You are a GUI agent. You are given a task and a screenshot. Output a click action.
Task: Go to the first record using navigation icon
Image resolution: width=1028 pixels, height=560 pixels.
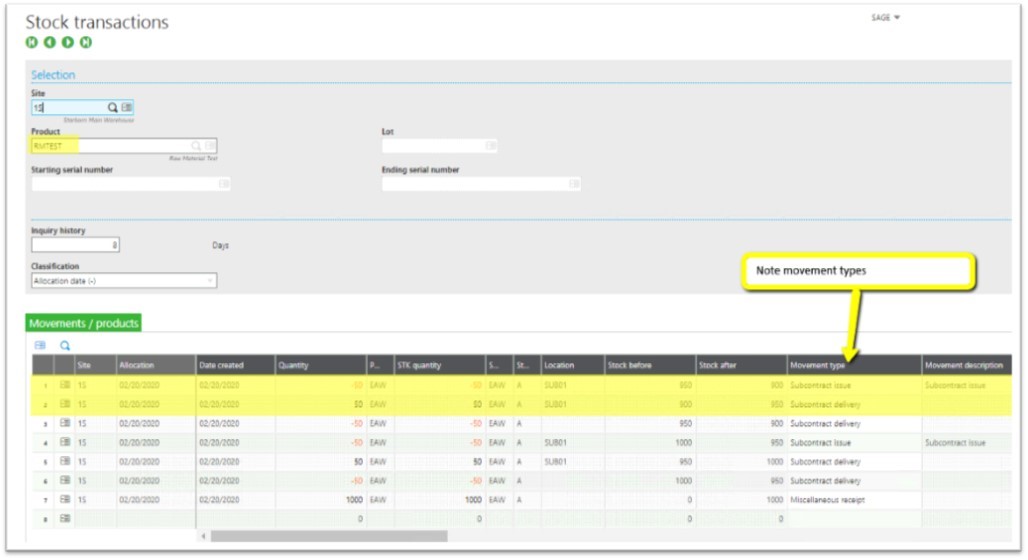point(31,42)
